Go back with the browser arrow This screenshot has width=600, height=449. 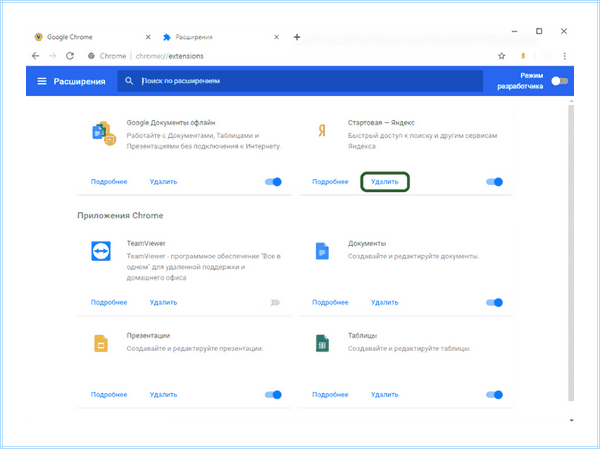click(x=36, y=56)
